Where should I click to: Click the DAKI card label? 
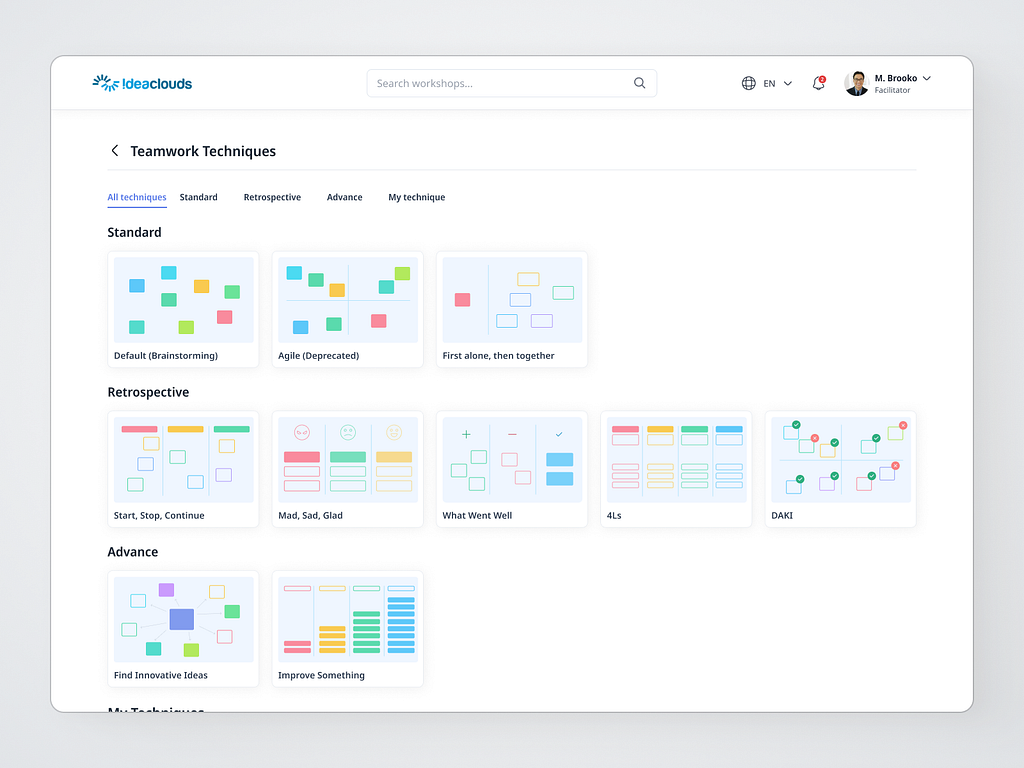(x=782, y=515)
